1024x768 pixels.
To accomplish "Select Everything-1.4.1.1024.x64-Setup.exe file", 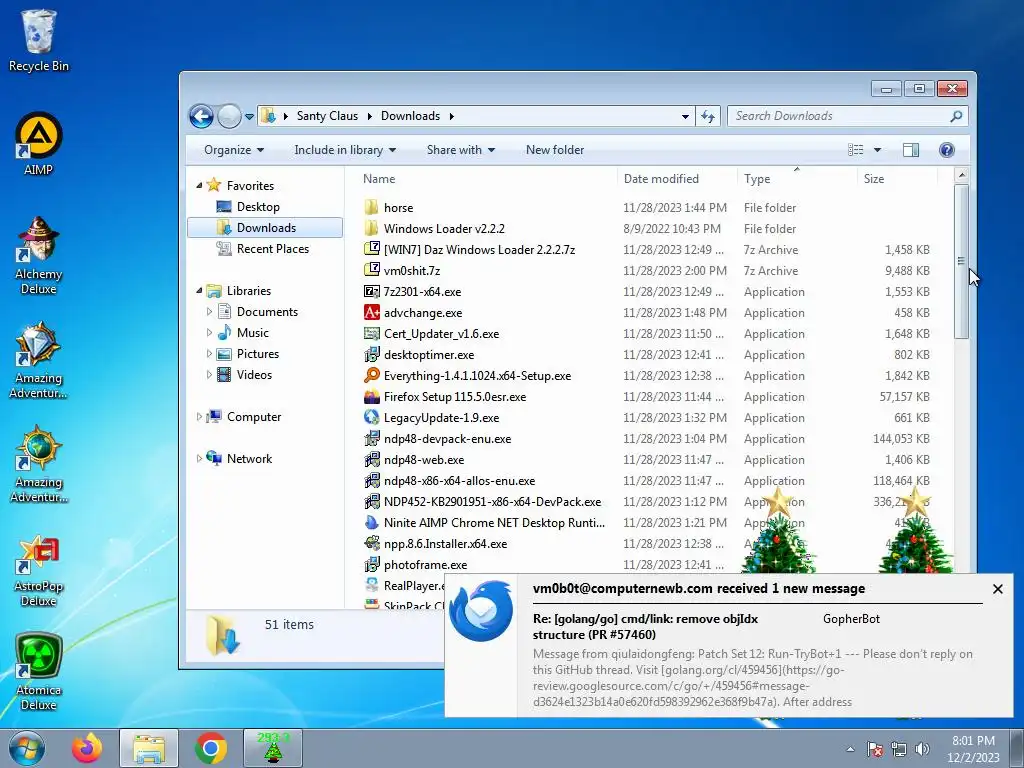I will click(468, 376).
